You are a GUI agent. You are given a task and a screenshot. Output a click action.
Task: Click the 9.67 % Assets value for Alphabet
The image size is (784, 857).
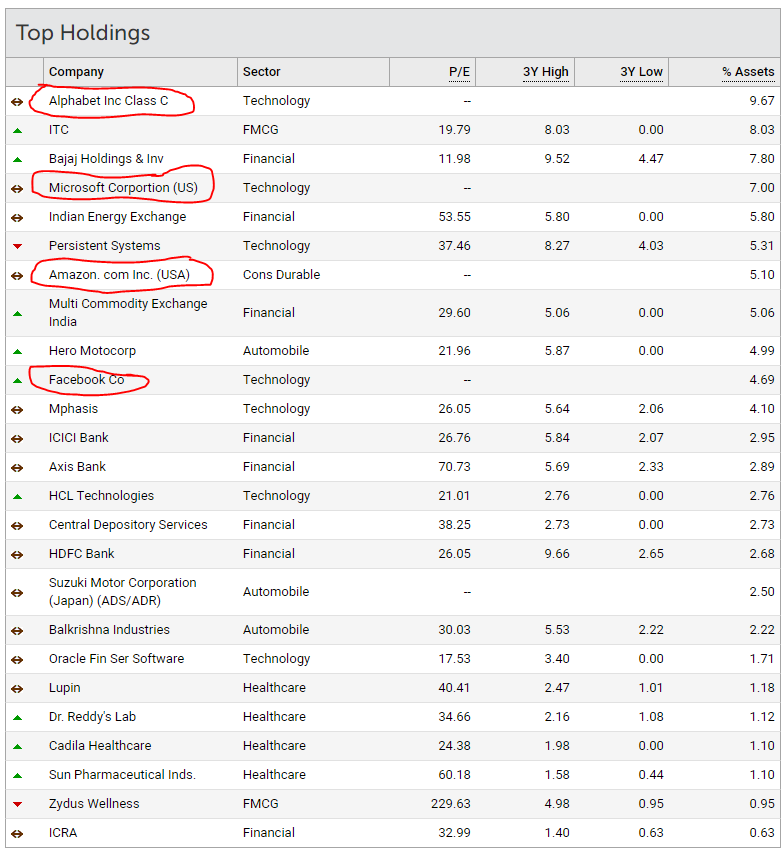point(762,101)
